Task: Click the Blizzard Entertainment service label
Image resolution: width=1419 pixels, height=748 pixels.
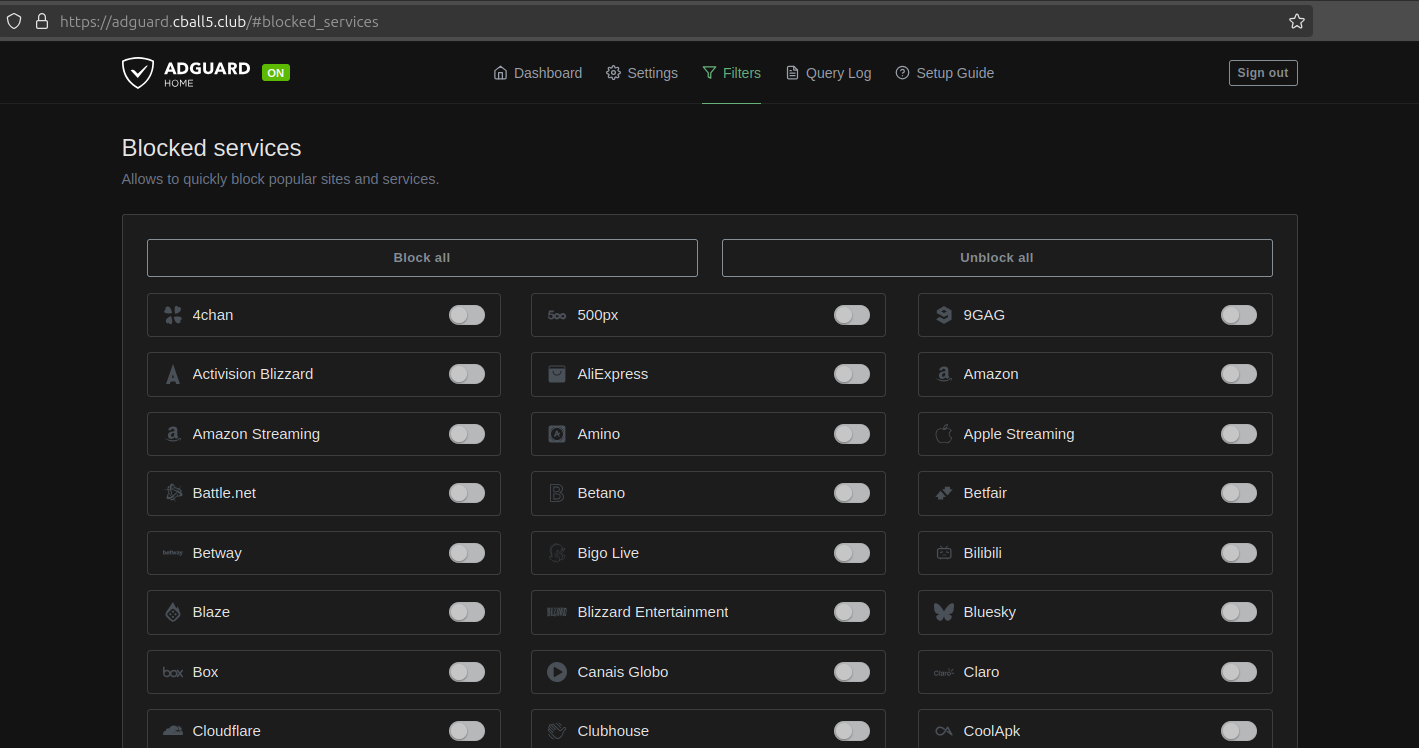Action: [x=653, y=612]
